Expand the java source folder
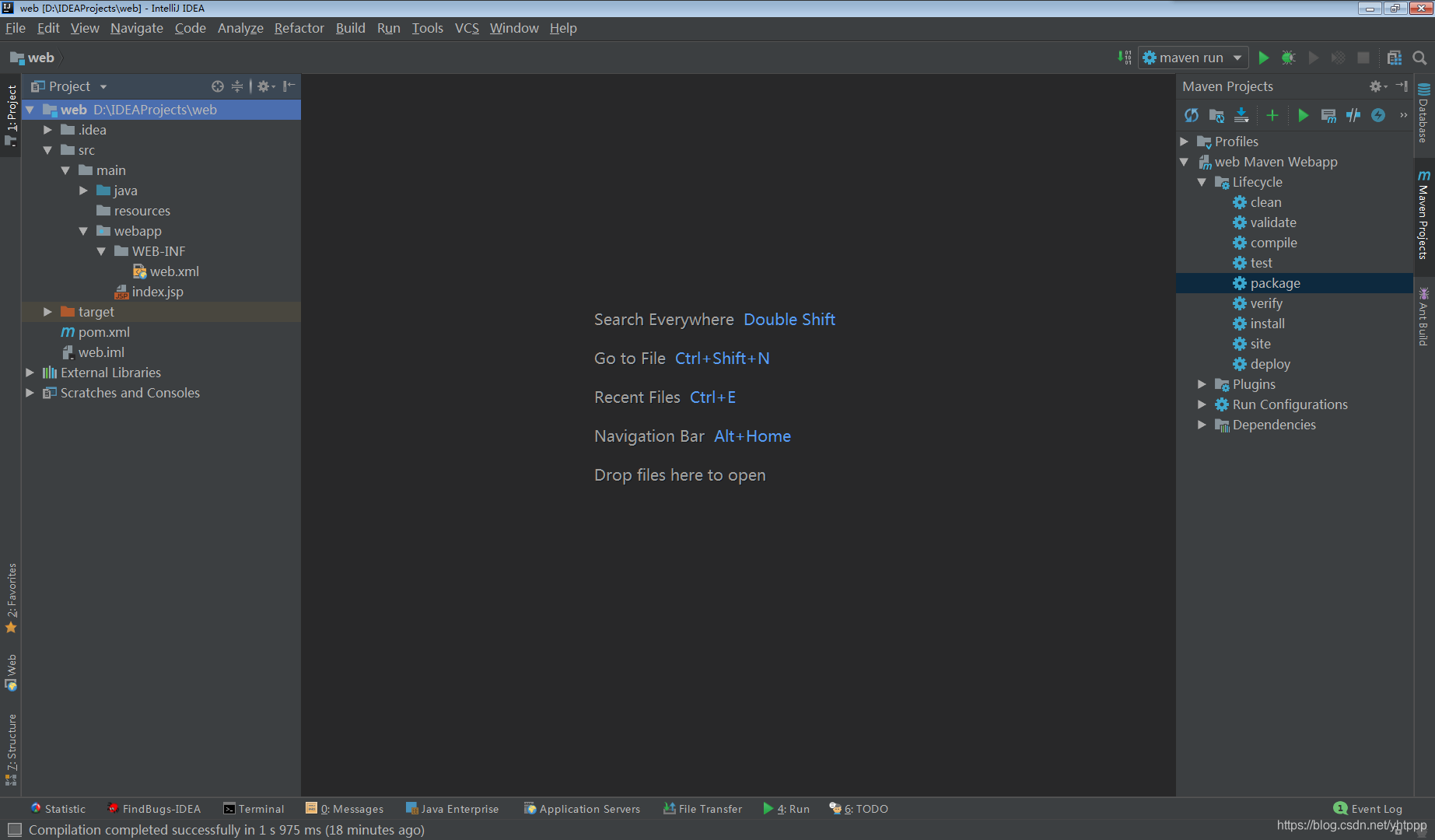1435x840 pixels. tap(84, 191)
